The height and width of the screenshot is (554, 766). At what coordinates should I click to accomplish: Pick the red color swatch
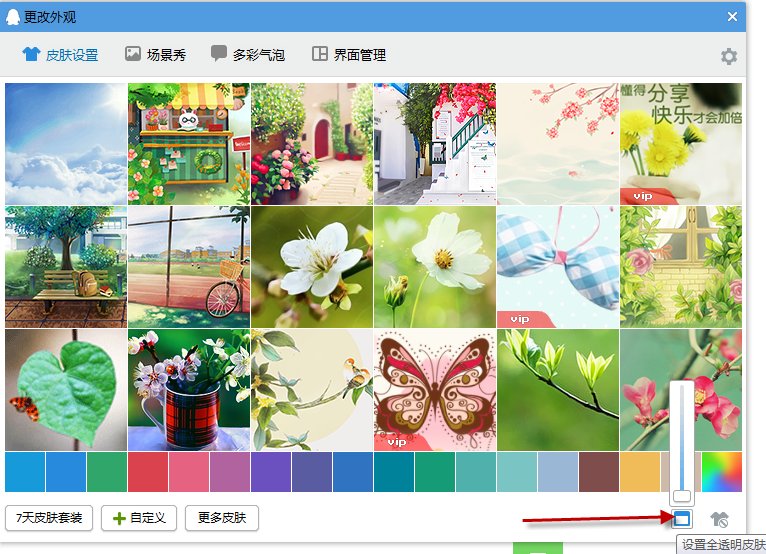tap(148, 472)
